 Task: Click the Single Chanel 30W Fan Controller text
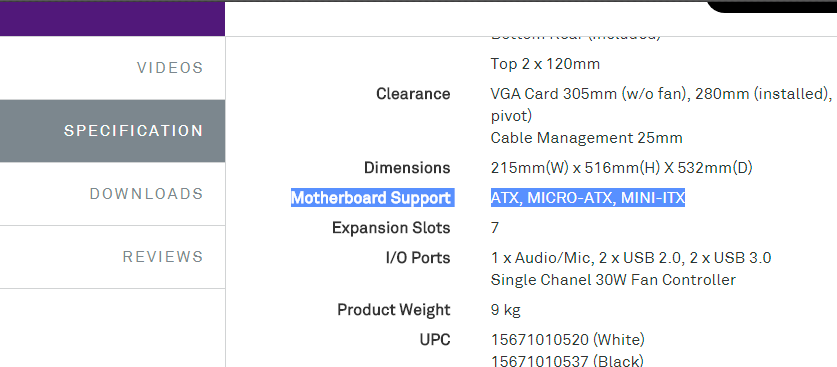[613, 280]
